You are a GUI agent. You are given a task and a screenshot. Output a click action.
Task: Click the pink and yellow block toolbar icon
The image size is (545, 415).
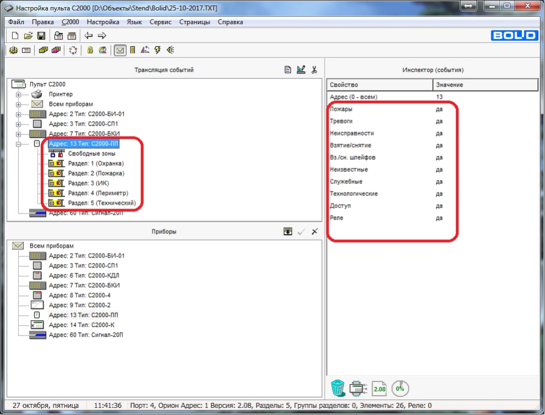(56, 50)
